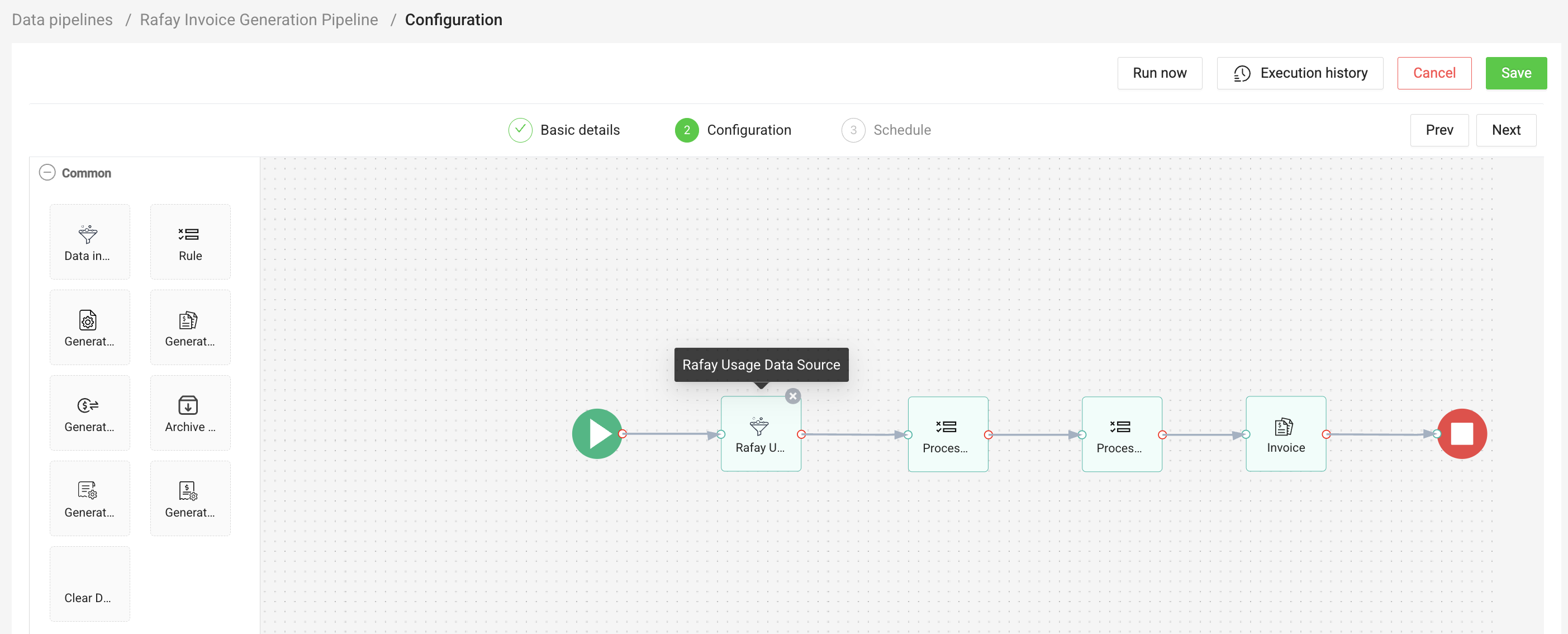The image size is (1568, 634).
Task: Open Execution history
Action: pos(1299,73)
